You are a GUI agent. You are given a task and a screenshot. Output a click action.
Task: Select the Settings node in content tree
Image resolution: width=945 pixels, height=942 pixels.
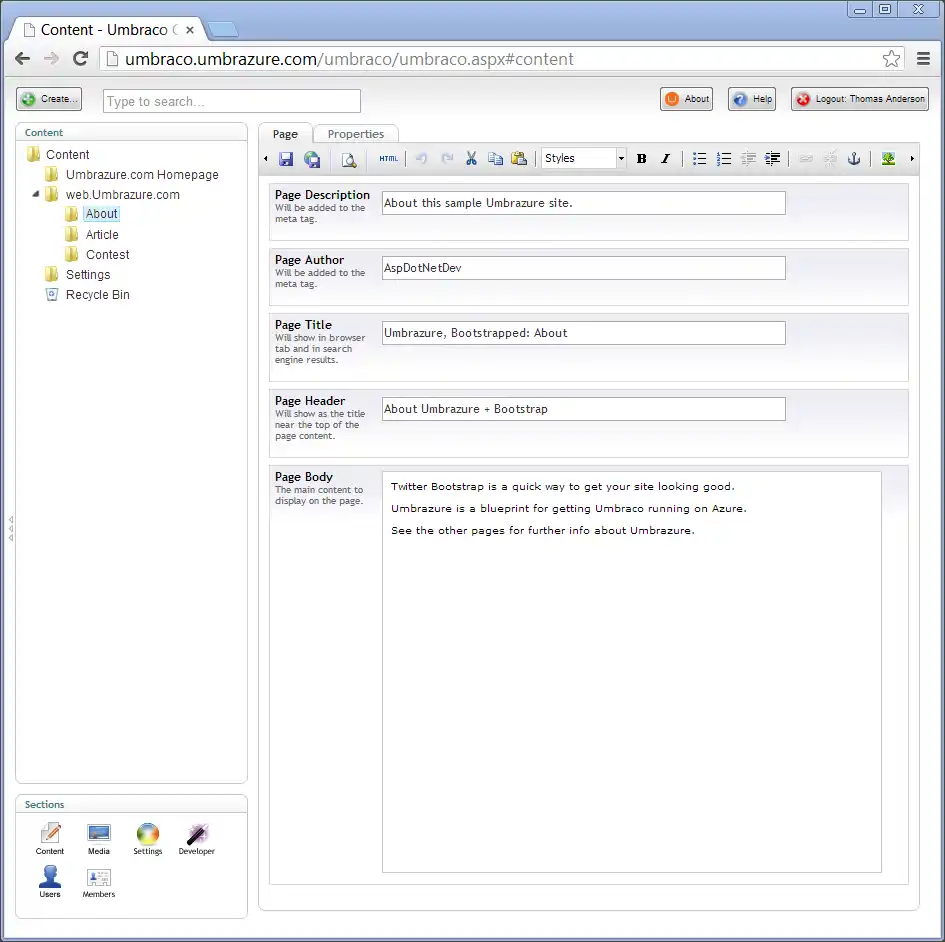click(x=88, y=275)
